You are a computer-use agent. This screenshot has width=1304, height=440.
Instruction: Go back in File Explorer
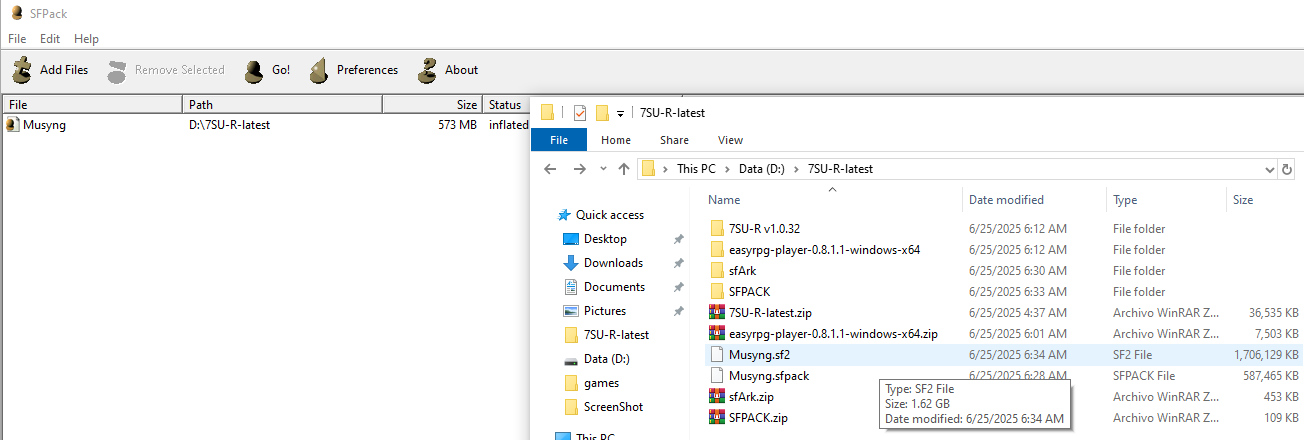click(550, 169)
